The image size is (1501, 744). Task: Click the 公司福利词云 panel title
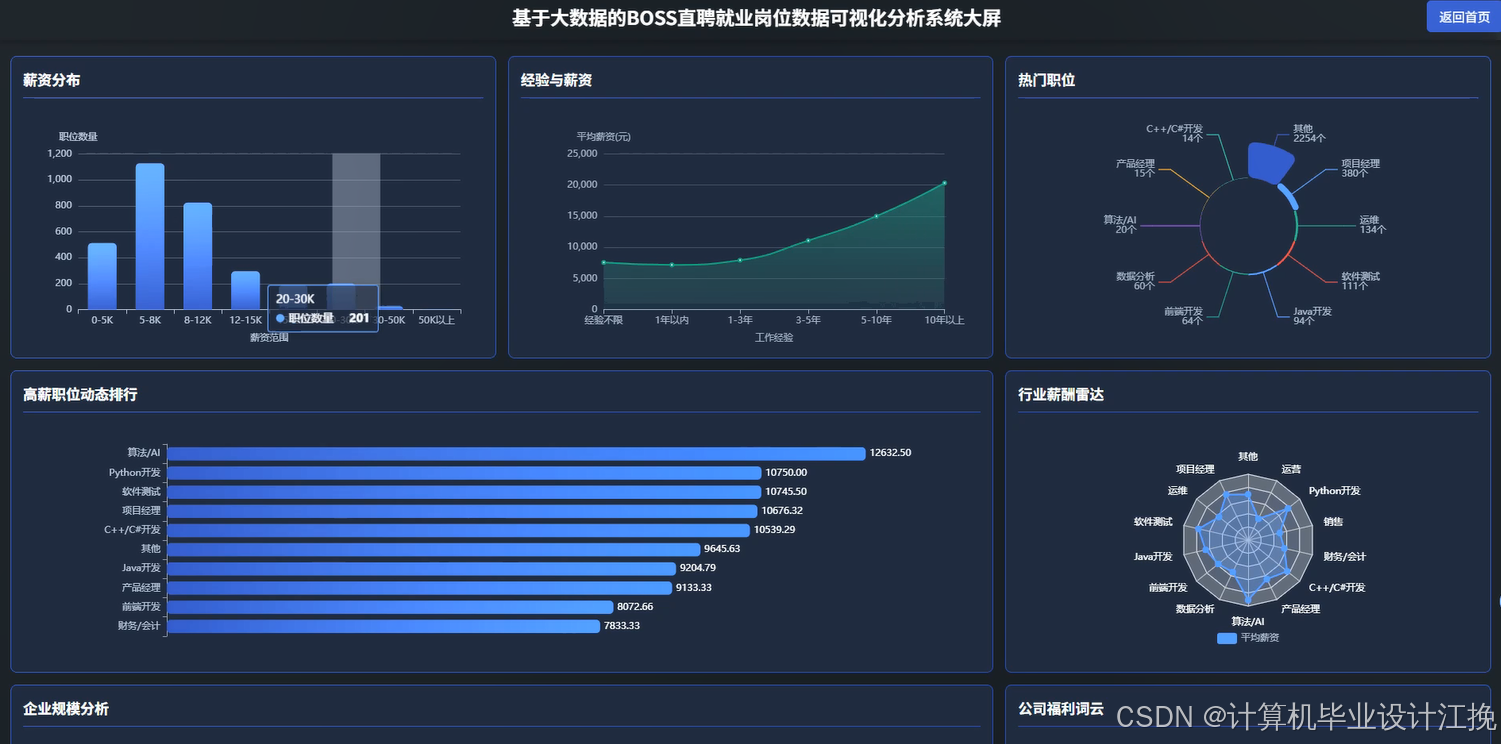1061,709
